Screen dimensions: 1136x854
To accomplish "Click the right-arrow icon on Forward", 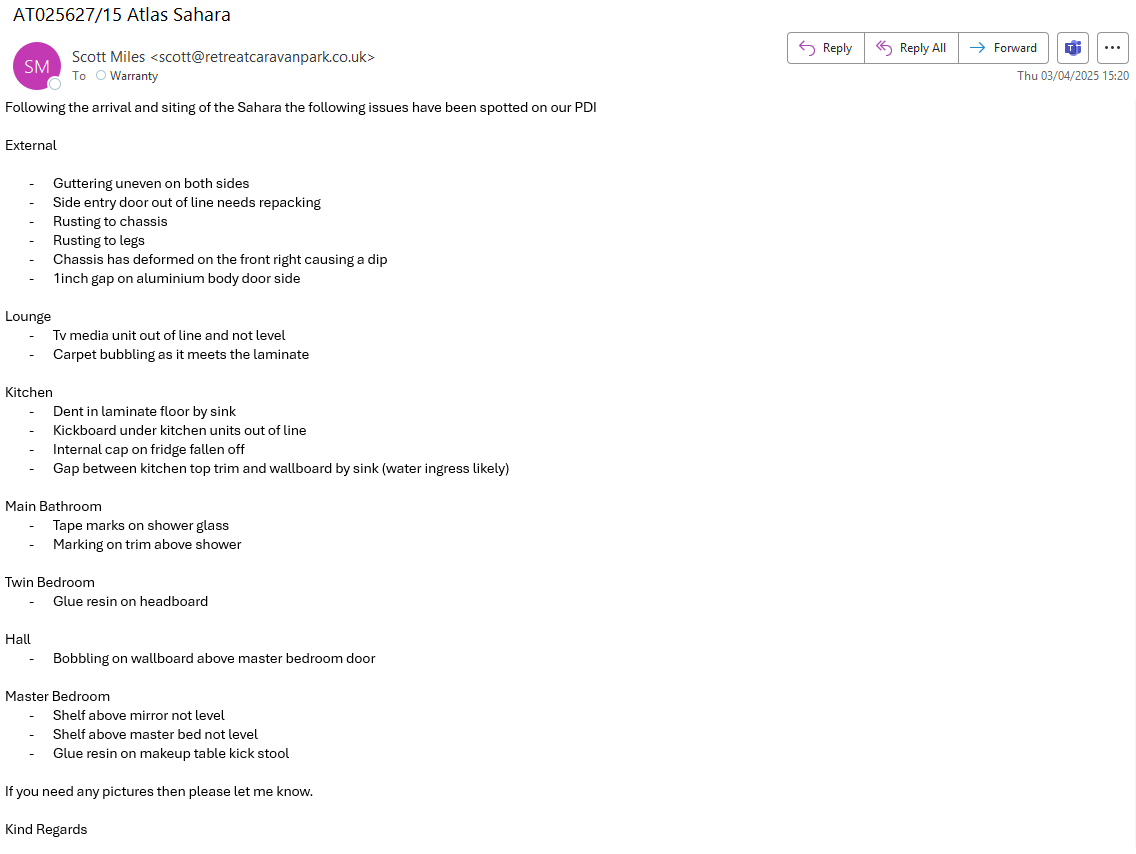I will (977, 48).
